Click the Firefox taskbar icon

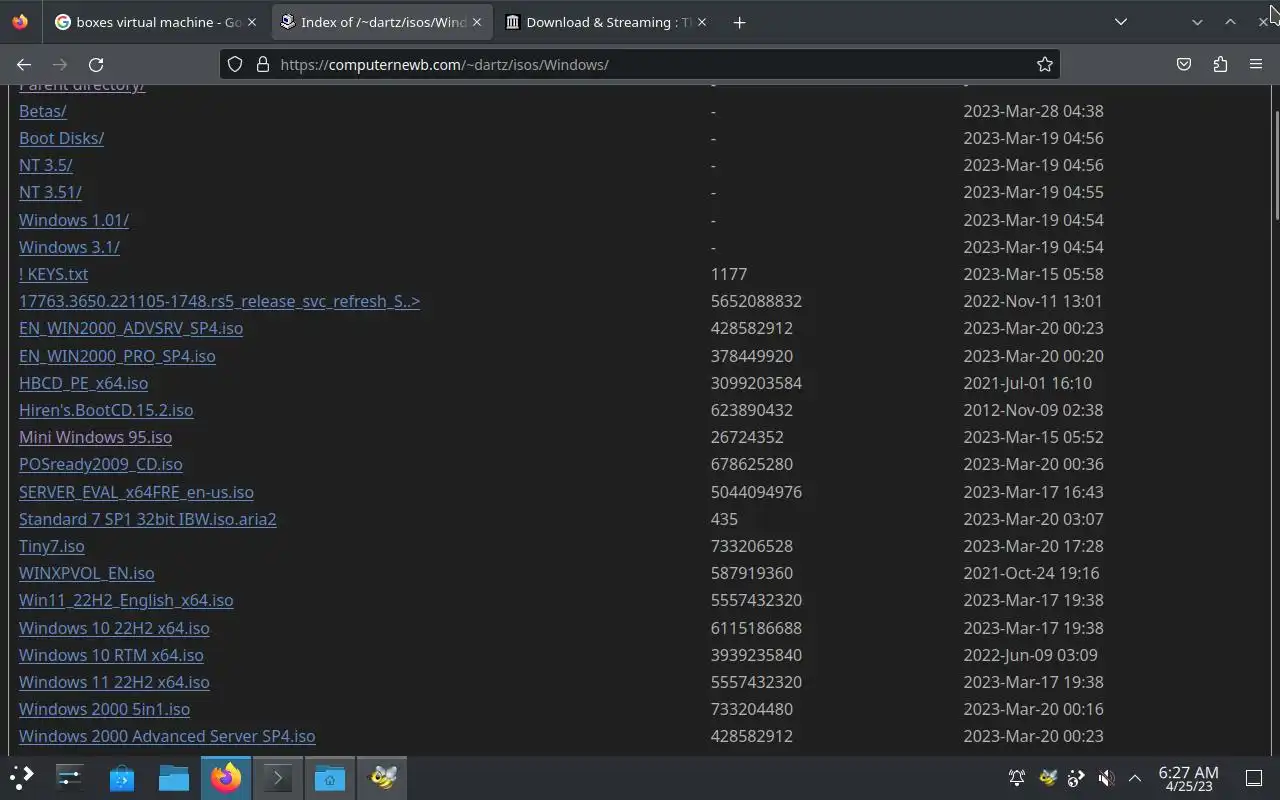[x=226, y=777]
